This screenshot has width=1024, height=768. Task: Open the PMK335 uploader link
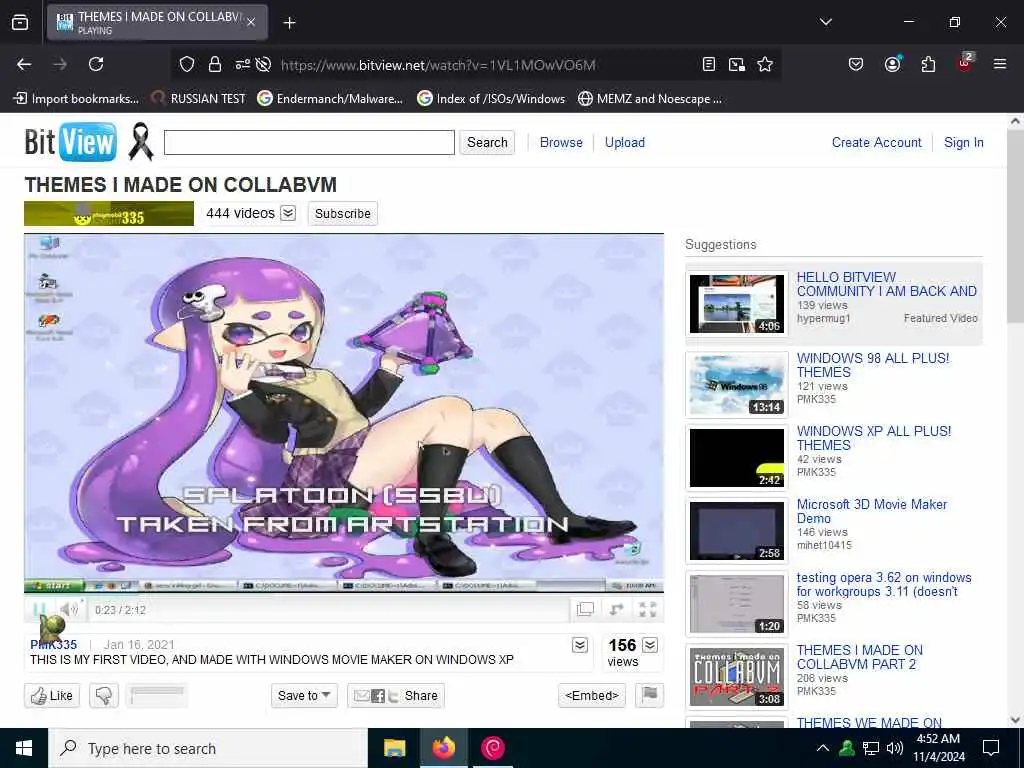coord(54,645)
